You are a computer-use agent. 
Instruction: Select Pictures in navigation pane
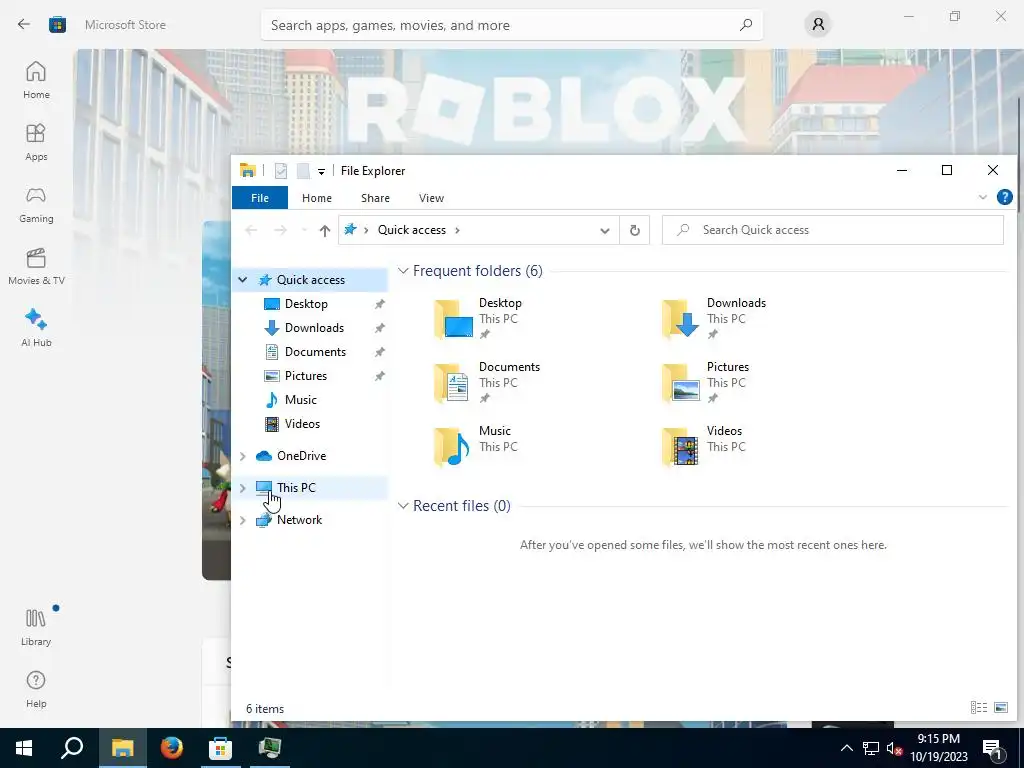click(x=306, y=376)
